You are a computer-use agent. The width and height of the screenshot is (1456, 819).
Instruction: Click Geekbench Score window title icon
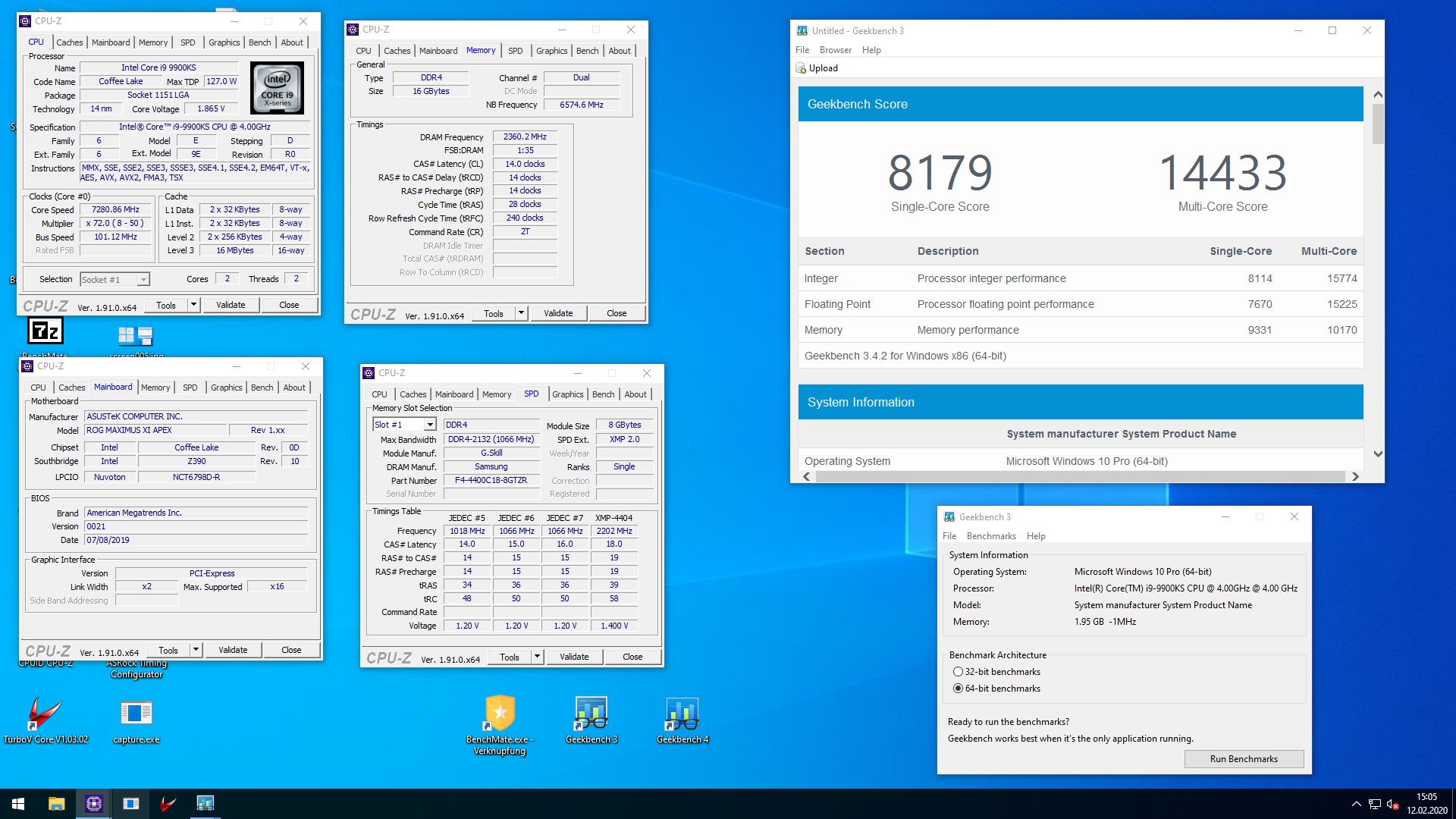(802, 31)
